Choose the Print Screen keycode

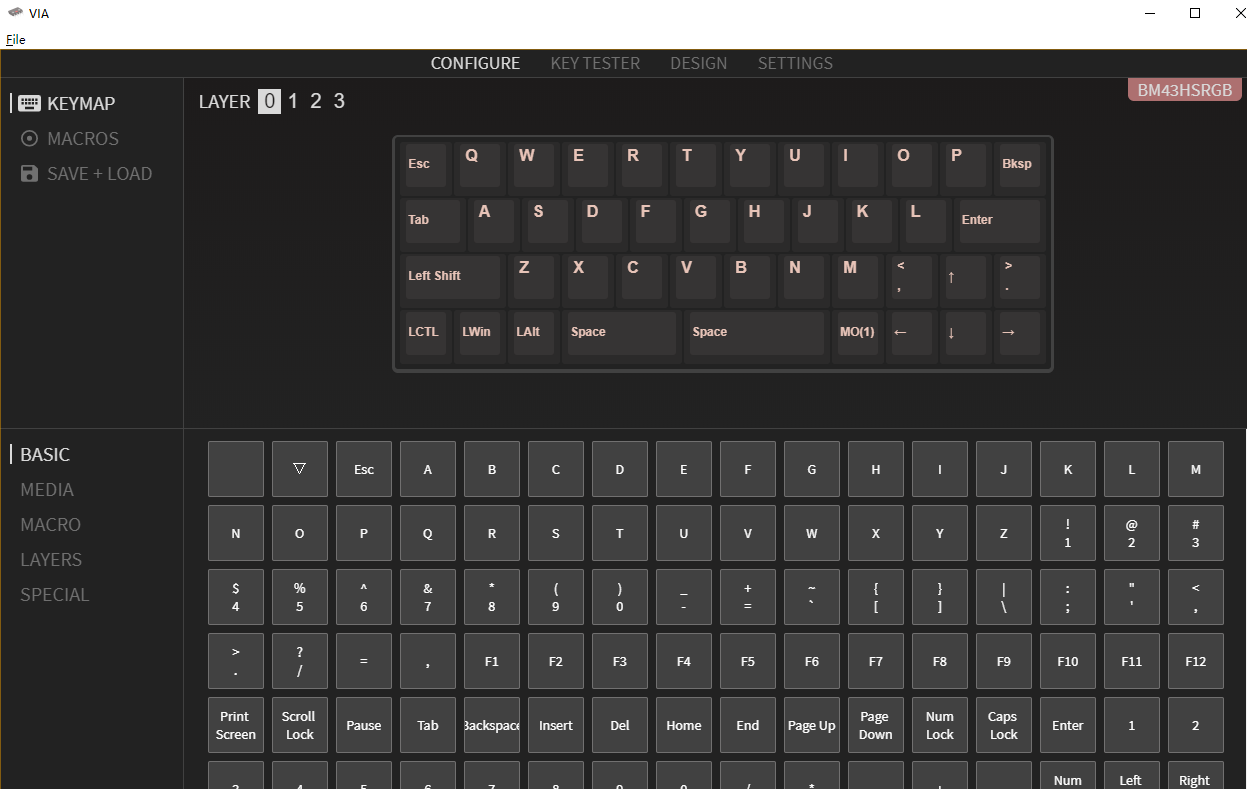pyautogui.click(x=235, y=725)
